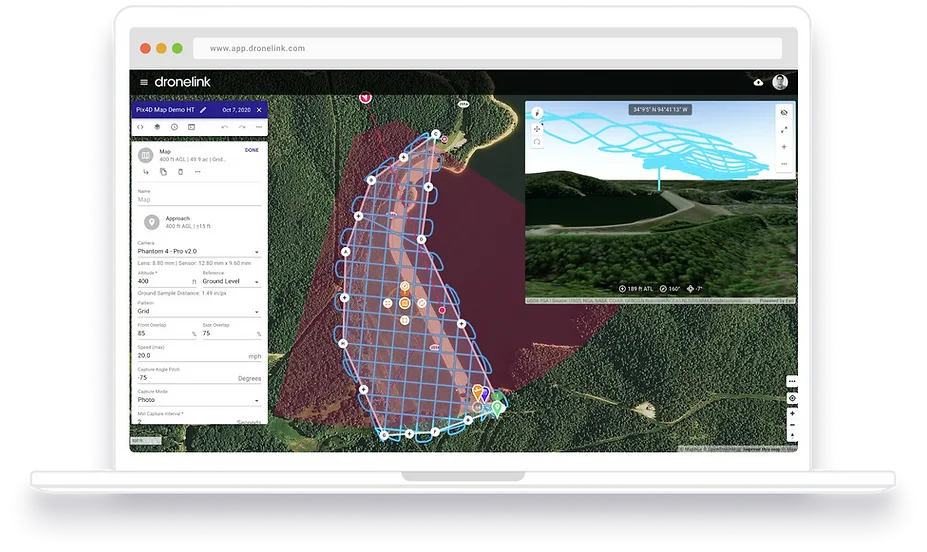Reset map north with compass arrow

coord(792,436)
